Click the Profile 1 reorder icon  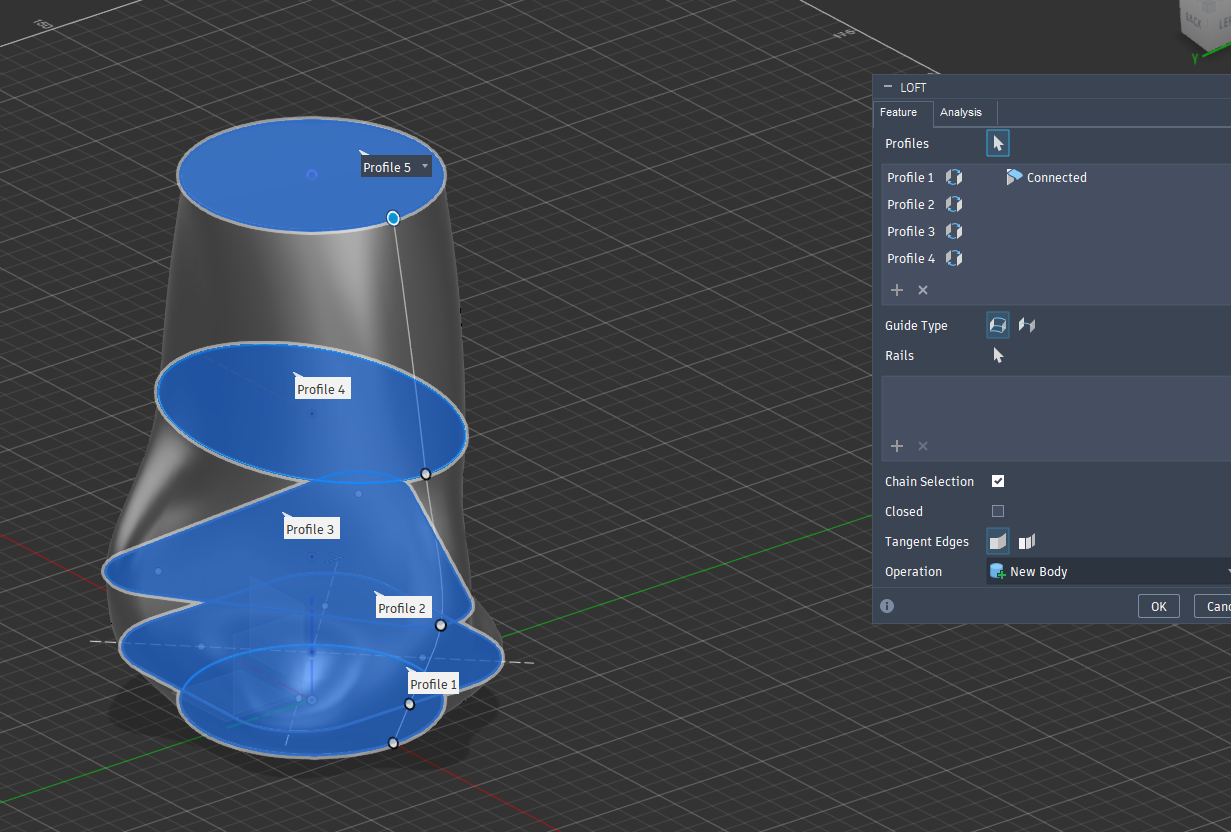coord(954,177)
